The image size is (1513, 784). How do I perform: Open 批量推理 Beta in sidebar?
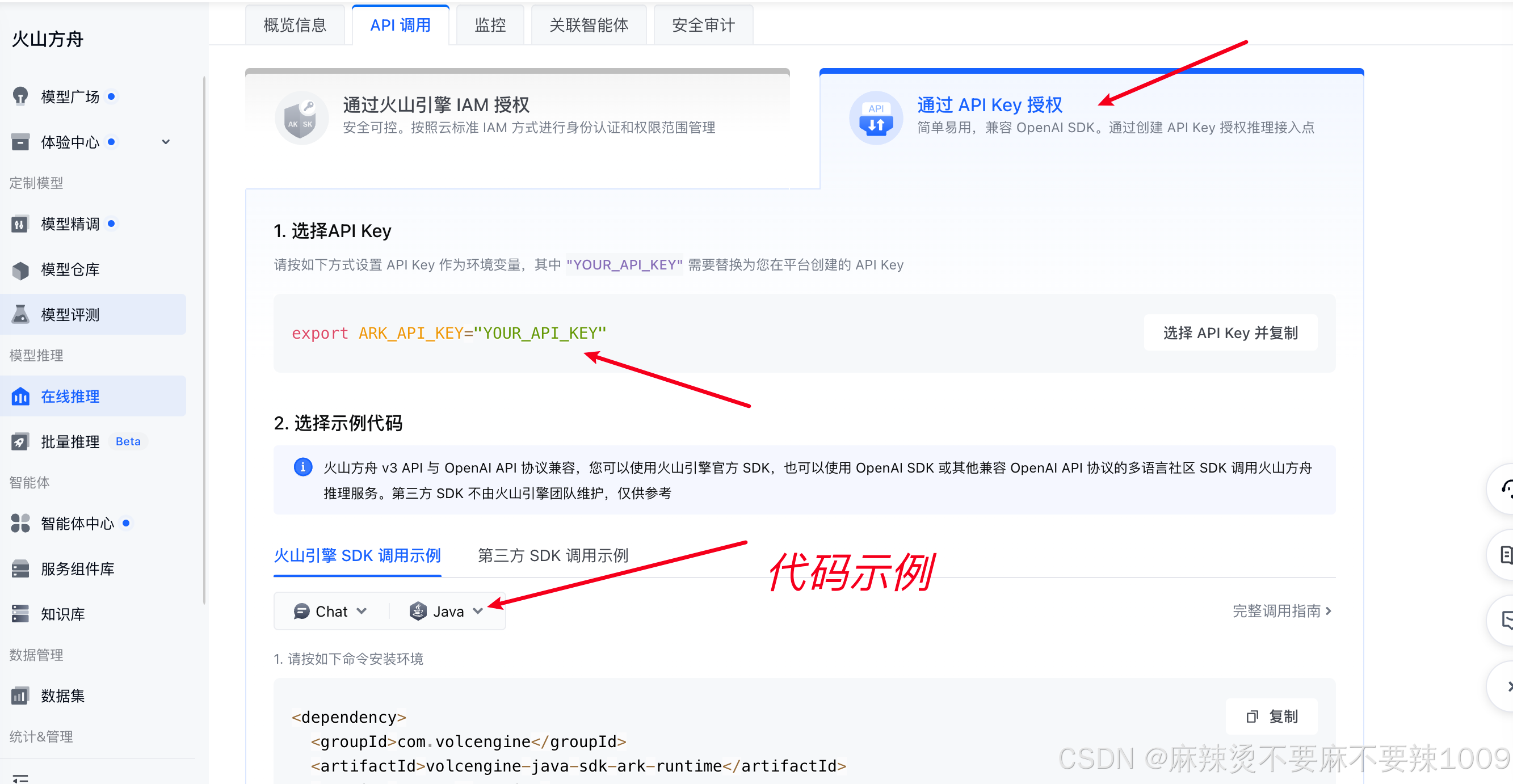pyautogui.click(x=70, y=441)
